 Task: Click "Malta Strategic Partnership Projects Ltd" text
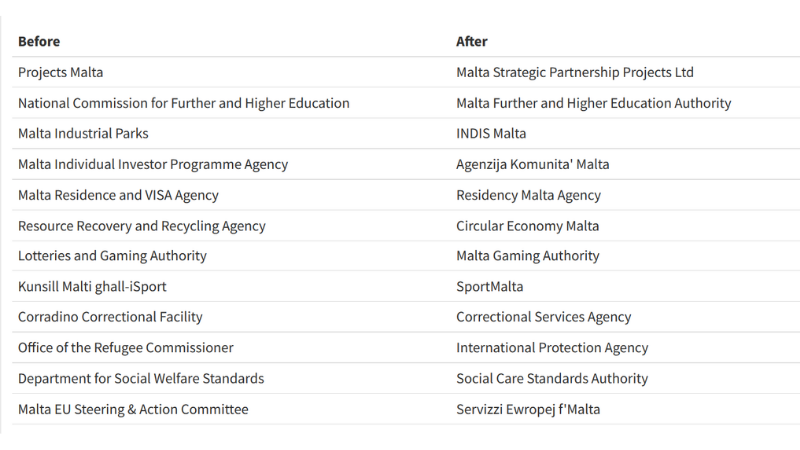click(x=574, y=72)
